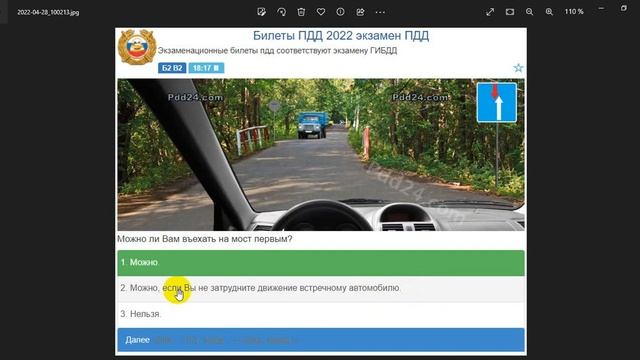
Task: Click the ГИБДД emblem logo
Action: pyautogui.click(x=137, y=47)
